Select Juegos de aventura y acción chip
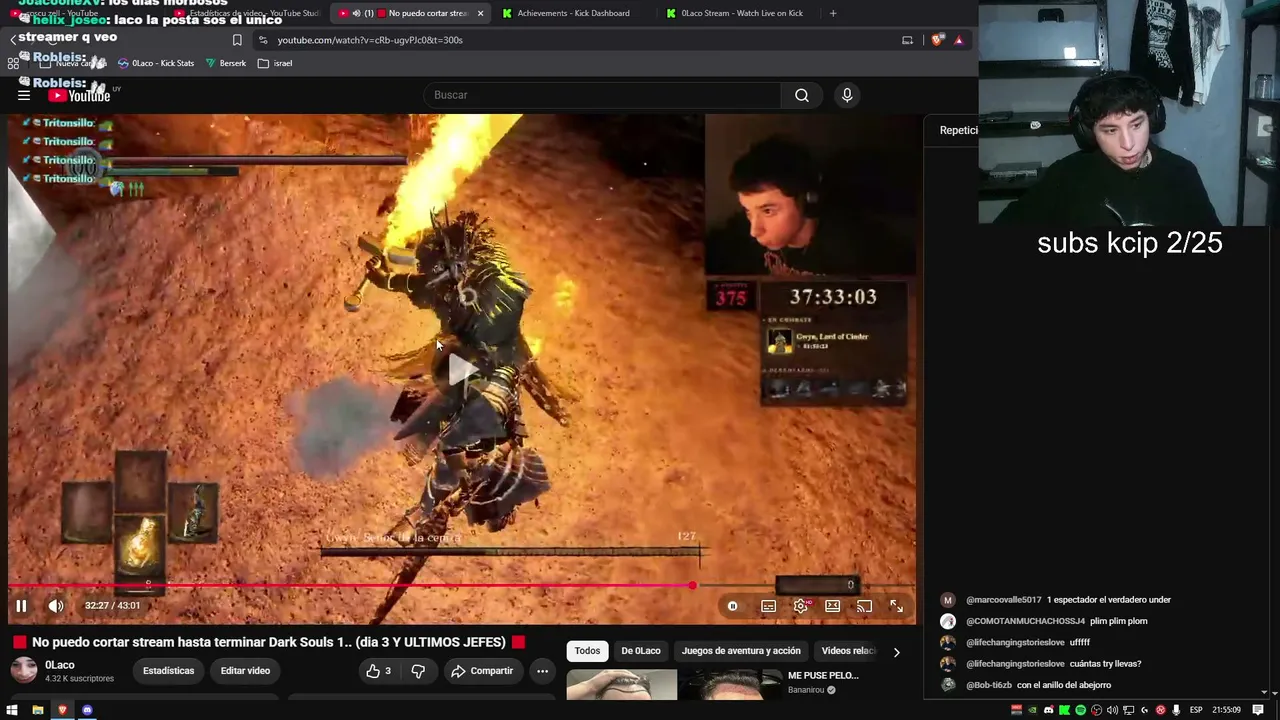Image resolution: width=1280 pixels, height=720 pixels. click(x=741, y=651)
